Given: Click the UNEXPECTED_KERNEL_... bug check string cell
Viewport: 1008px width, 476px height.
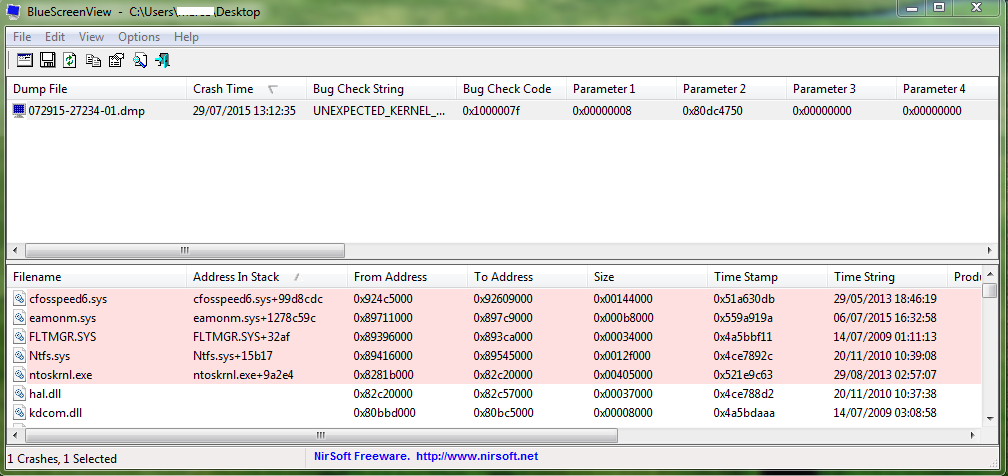Looking at the screenshot, I should point(379,111).
